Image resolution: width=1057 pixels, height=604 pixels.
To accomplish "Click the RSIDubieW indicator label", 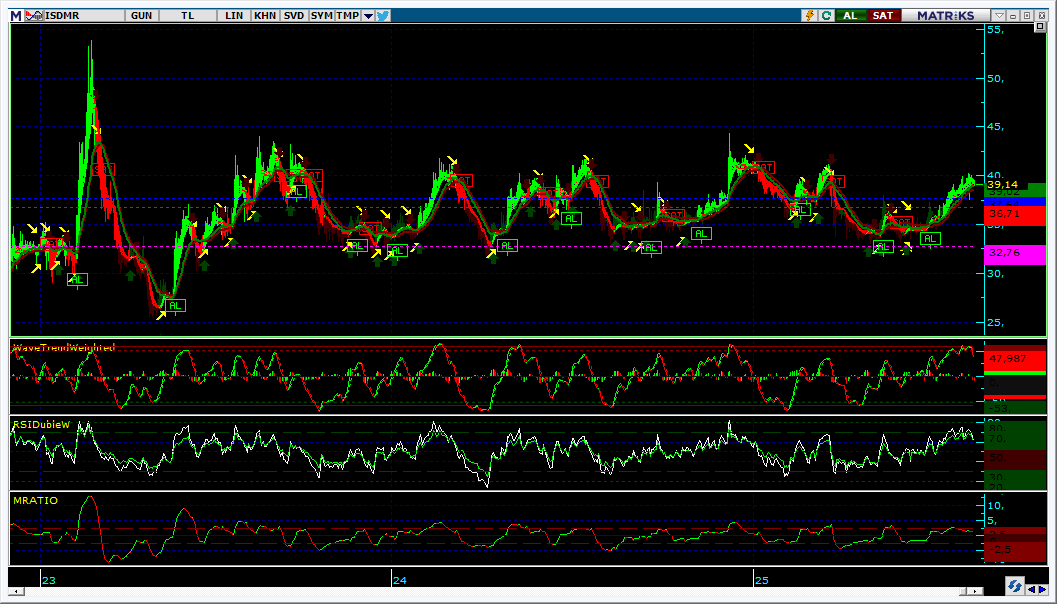I will tap(42, 425).
